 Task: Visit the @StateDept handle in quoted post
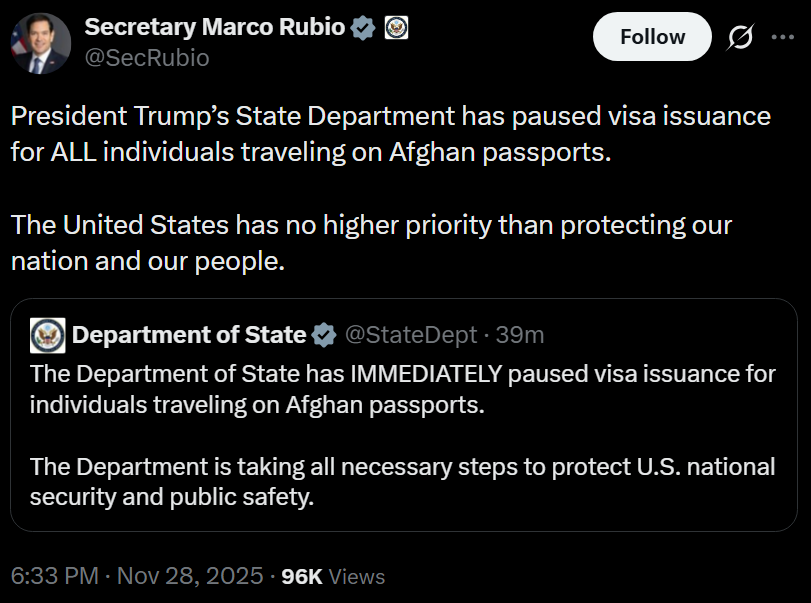[x=411, y=335]
